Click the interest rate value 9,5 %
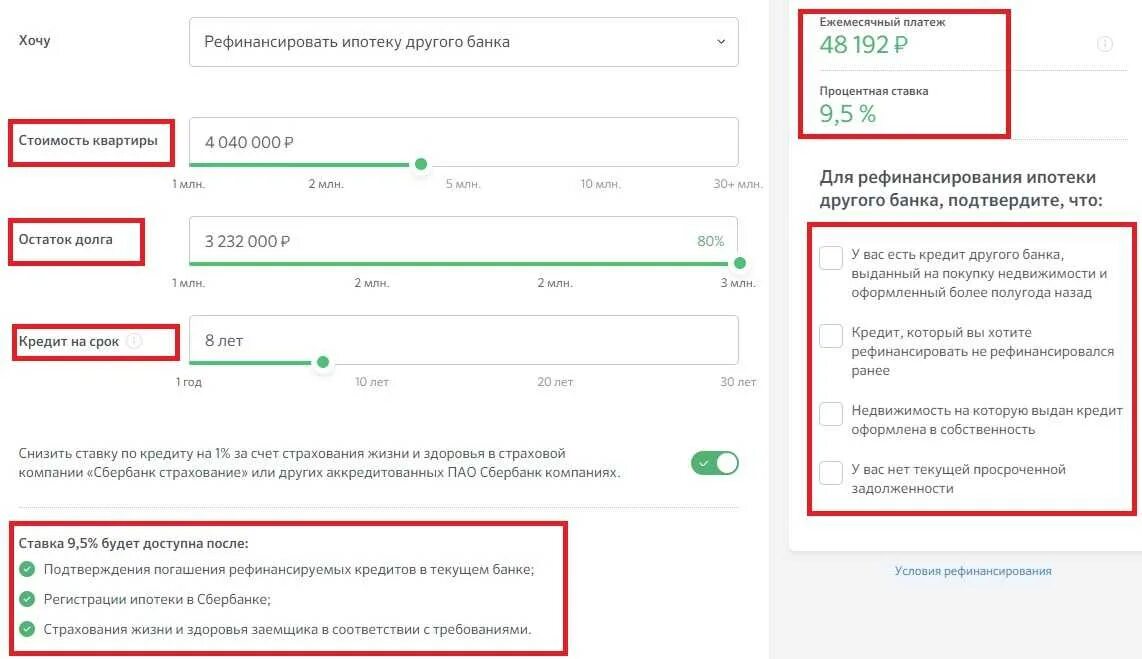Image resolution: width=1142 pixels, height=659 pixels. coord(847,114)
